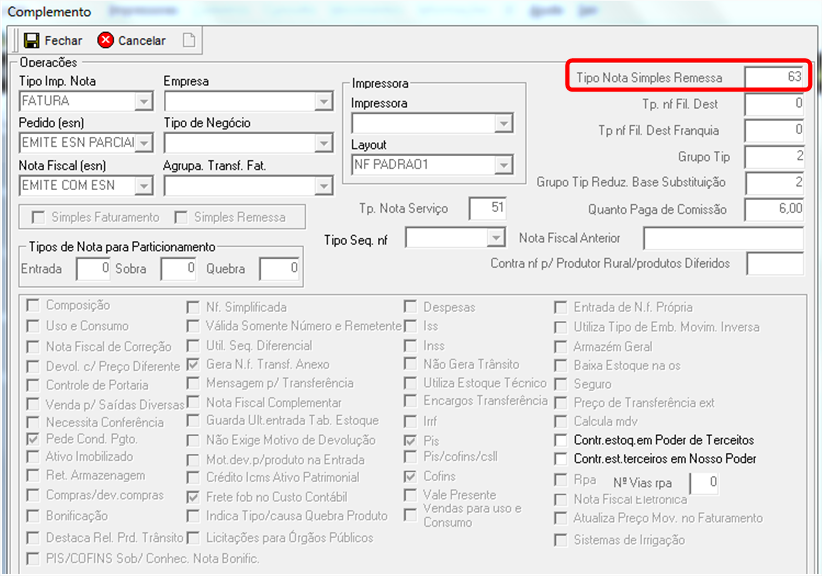Toggle the Cofins checkbox
The width and height of the screenshot is (822, 576).
[x=410, y=476]
